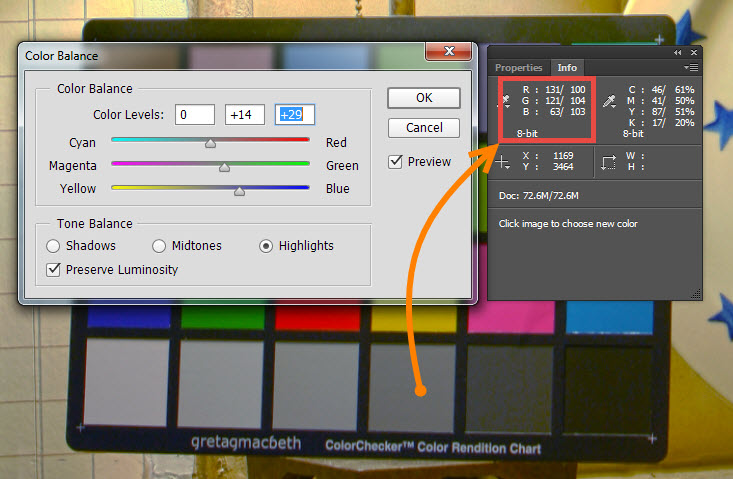Close the Color Balance dialog window
Screen dimensions: 733x479
point(448,51)
